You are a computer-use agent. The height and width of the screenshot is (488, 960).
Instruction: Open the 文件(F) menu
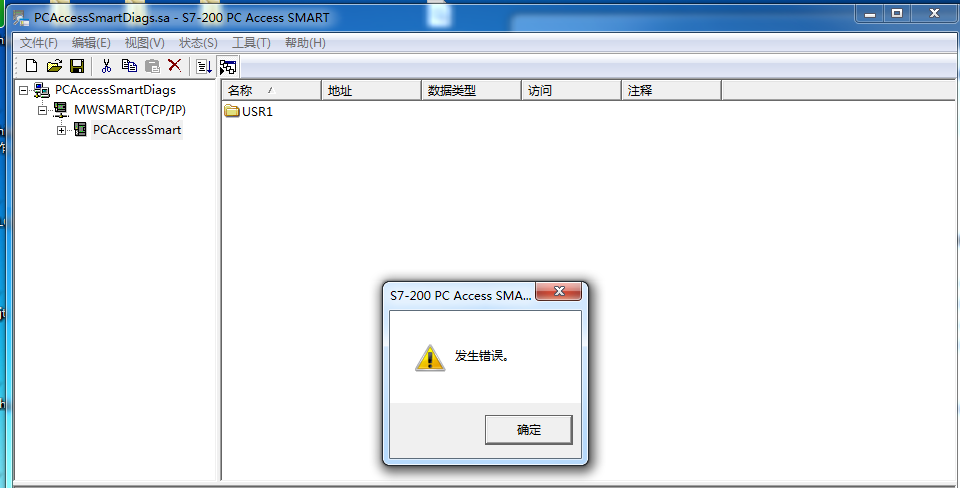coord(39,43)
